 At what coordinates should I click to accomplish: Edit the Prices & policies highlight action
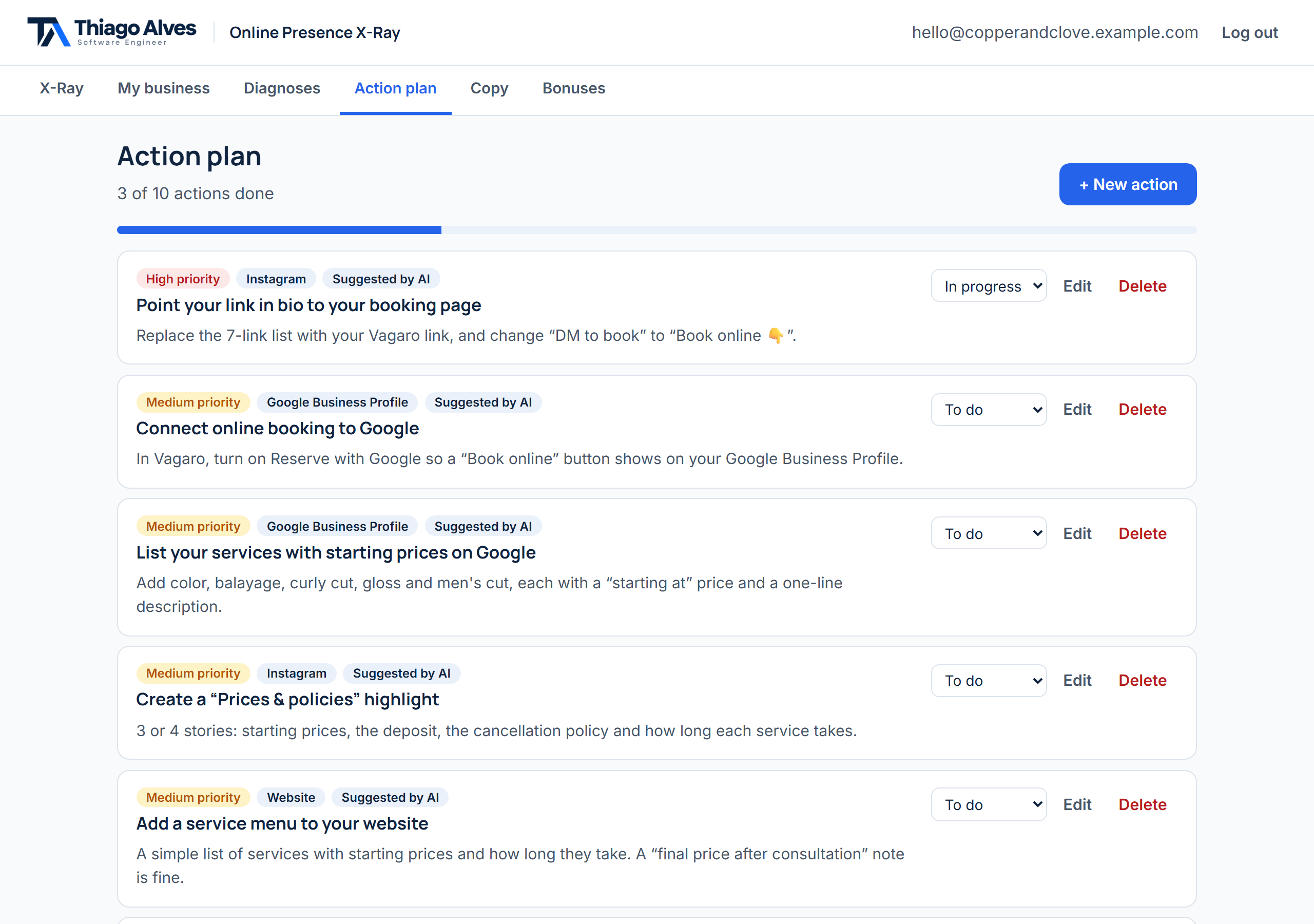[x=1077, y=680]
